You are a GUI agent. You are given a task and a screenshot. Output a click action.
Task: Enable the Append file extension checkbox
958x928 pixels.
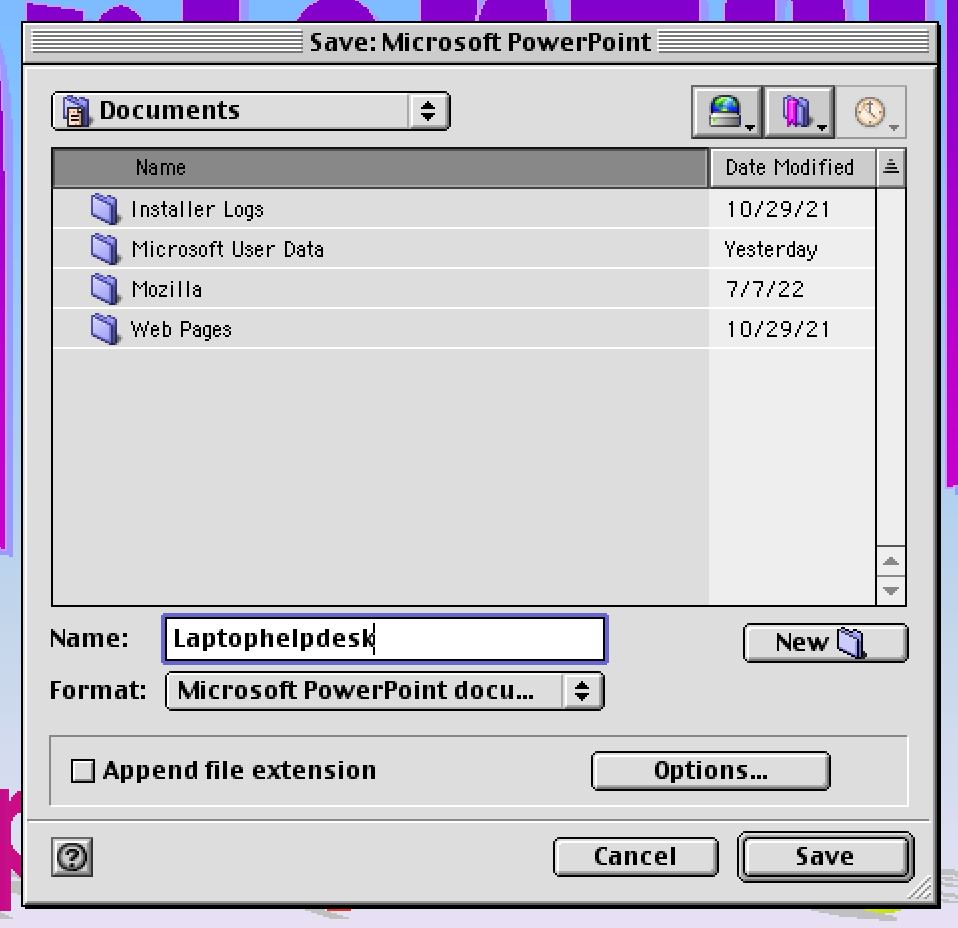(84, 771)
